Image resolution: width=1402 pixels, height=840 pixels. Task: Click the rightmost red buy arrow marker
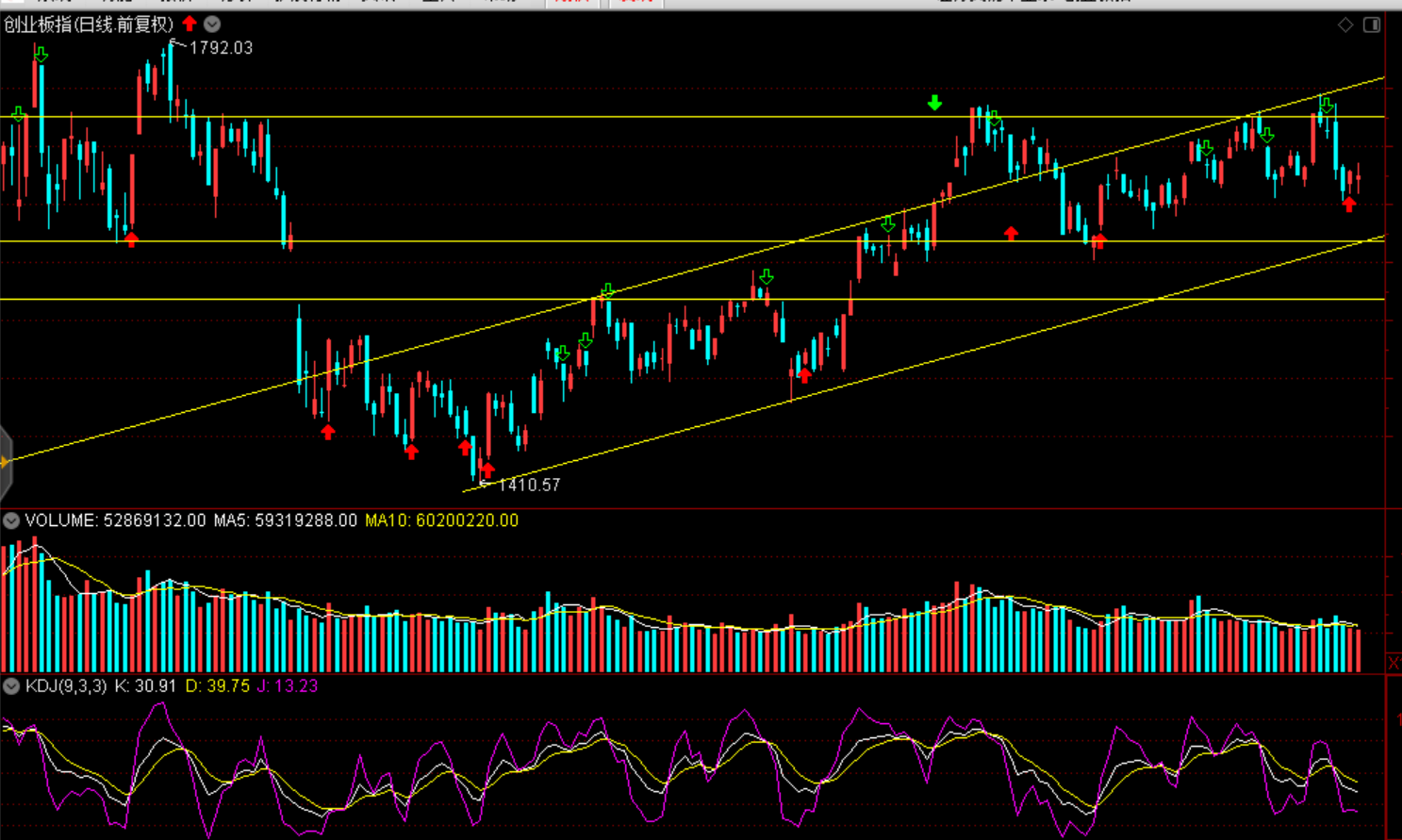[1349, 204]
